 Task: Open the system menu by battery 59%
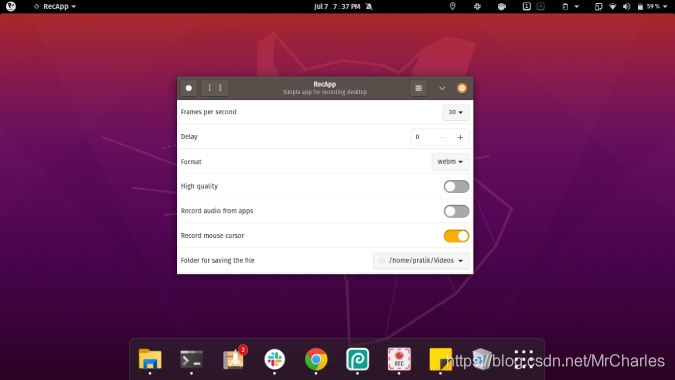click(653, 6)
